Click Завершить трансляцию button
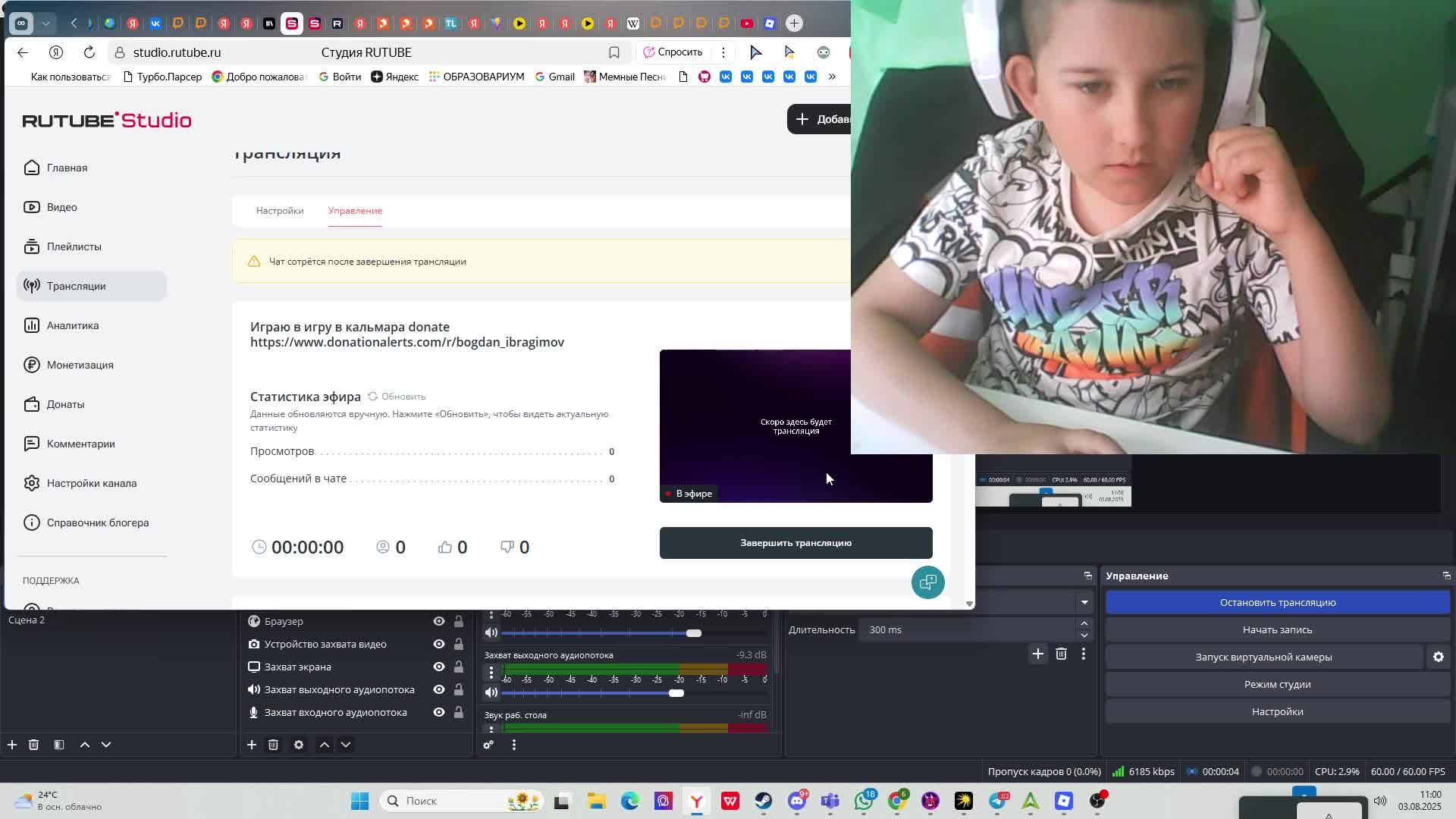 [x=795, y=543]
